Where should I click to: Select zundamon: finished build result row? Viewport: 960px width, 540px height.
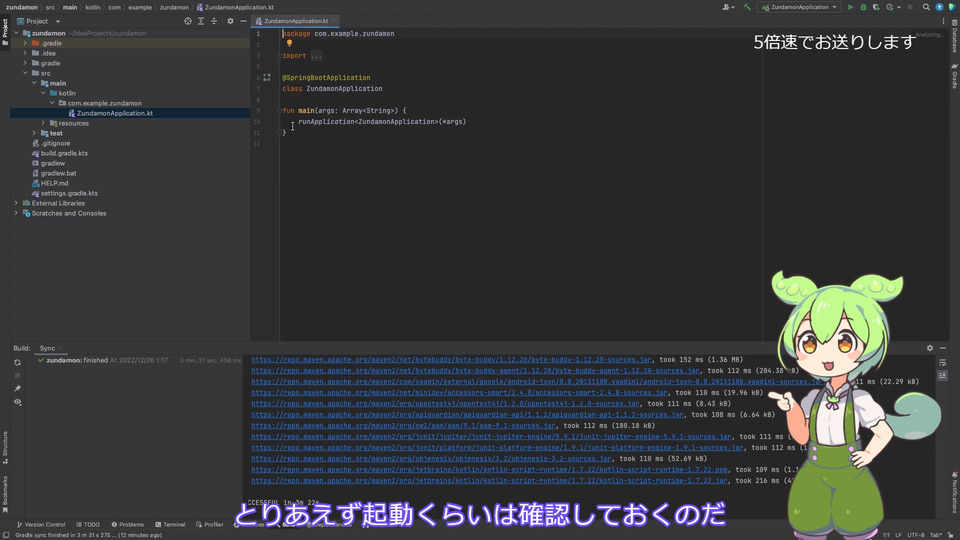coord(138,361)
